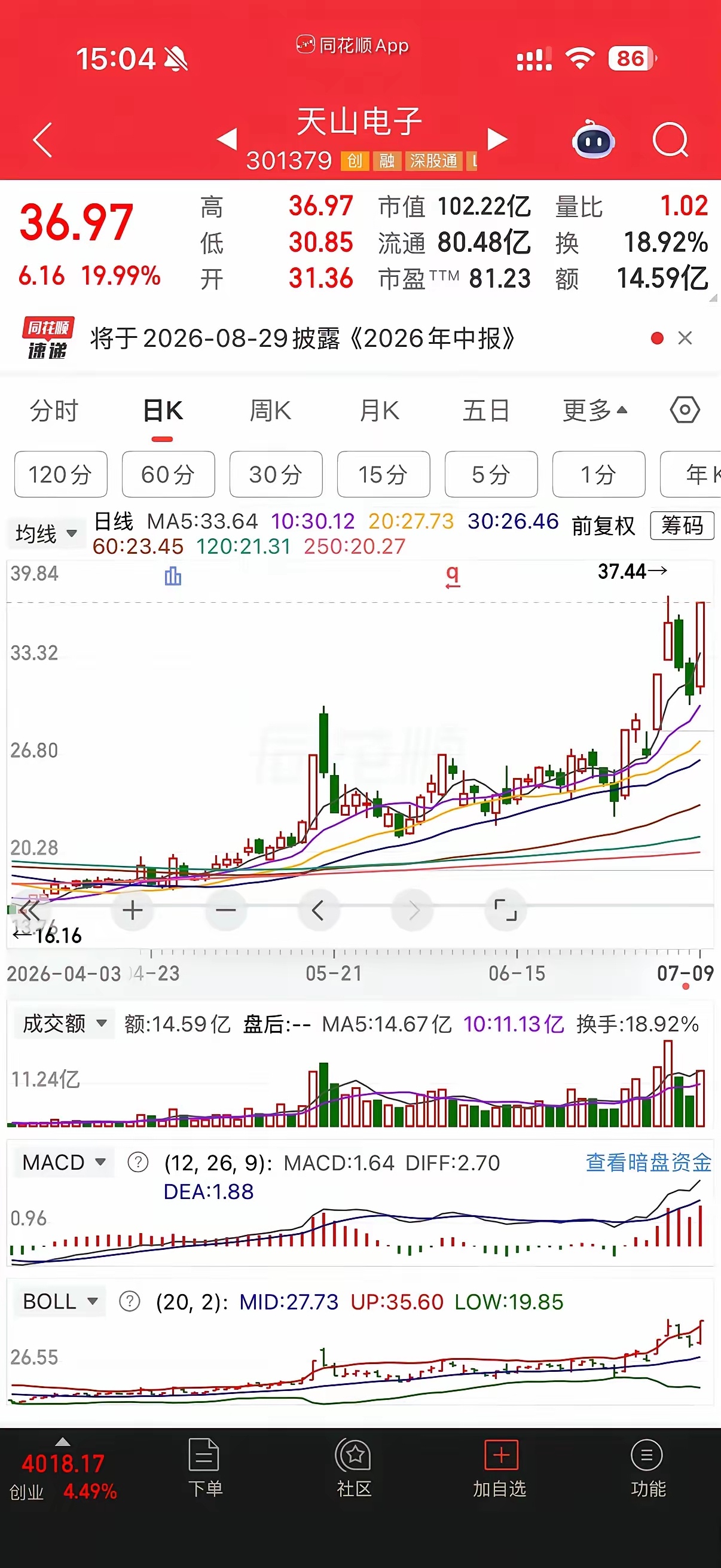This screenshot has height=1568, width=721.
Task: Zoom in chart with plus button
Action: click(x=133, y=911)
